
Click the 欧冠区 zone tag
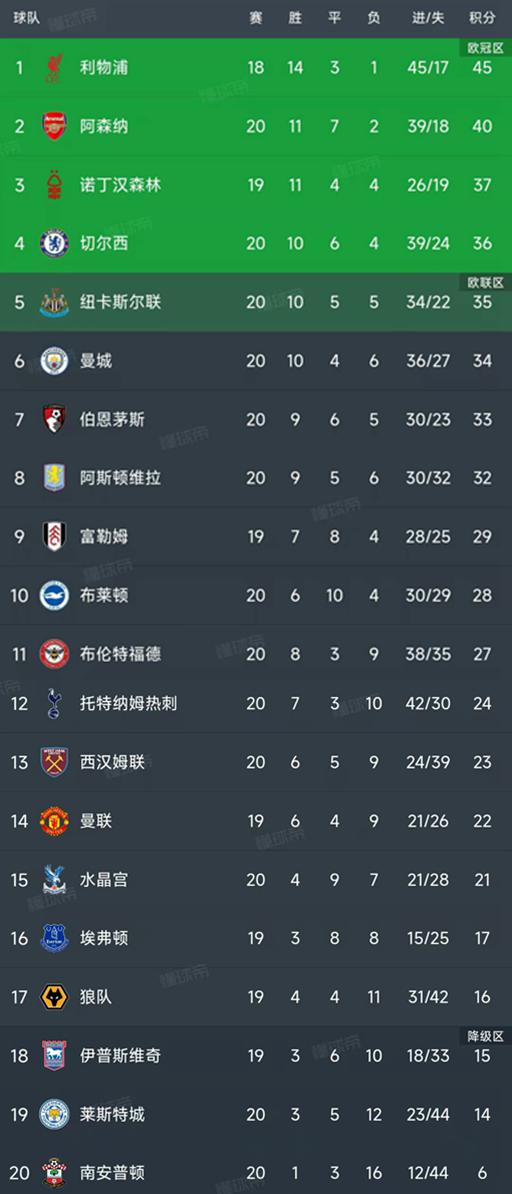click(x=486, y=48)
